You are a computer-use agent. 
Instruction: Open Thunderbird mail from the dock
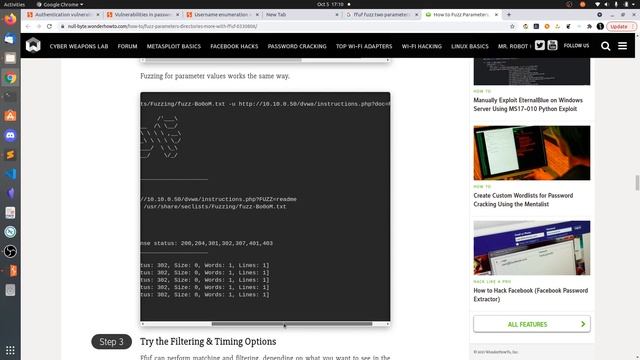10,39
